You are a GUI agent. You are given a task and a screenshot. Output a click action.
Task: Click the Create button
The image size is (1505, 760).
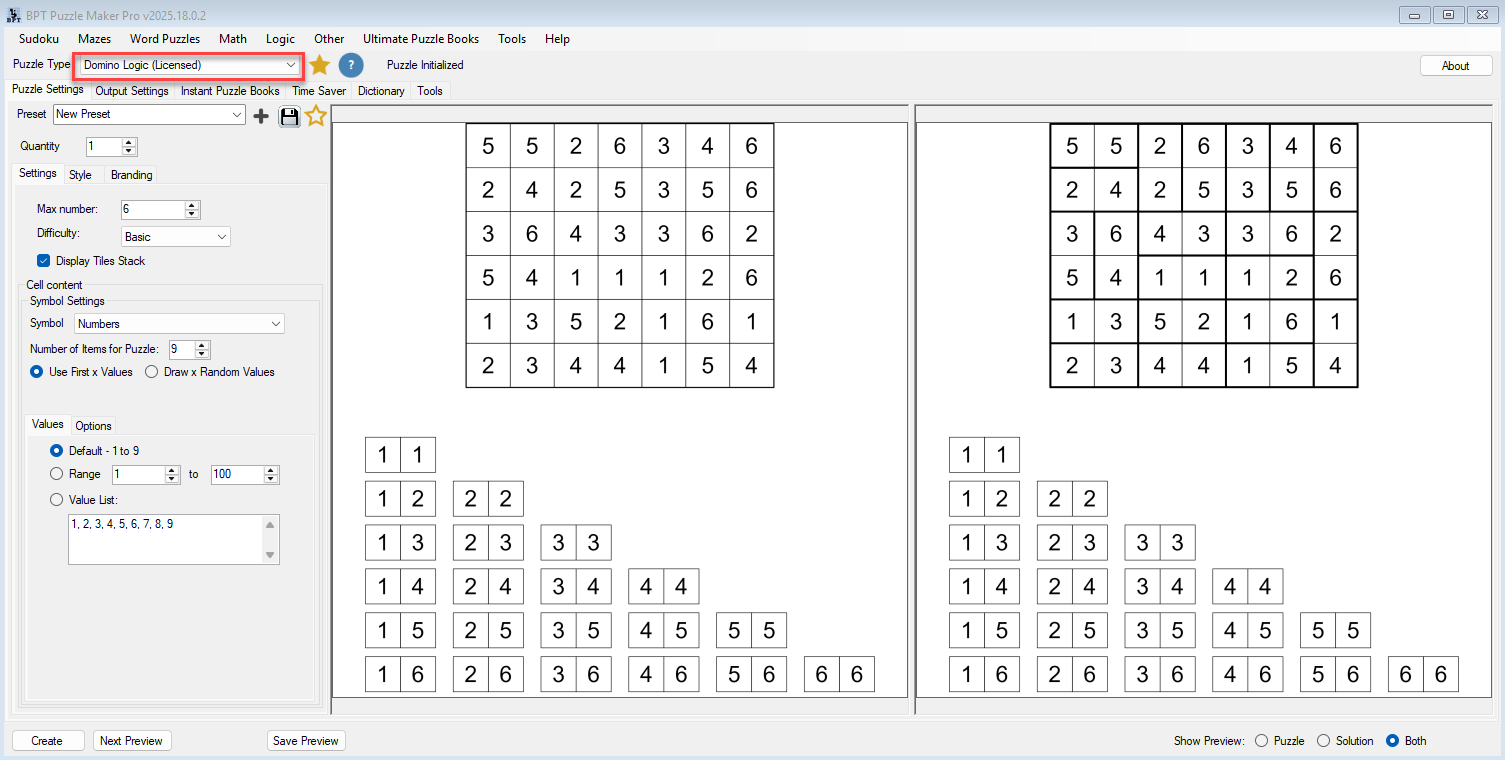47,740
